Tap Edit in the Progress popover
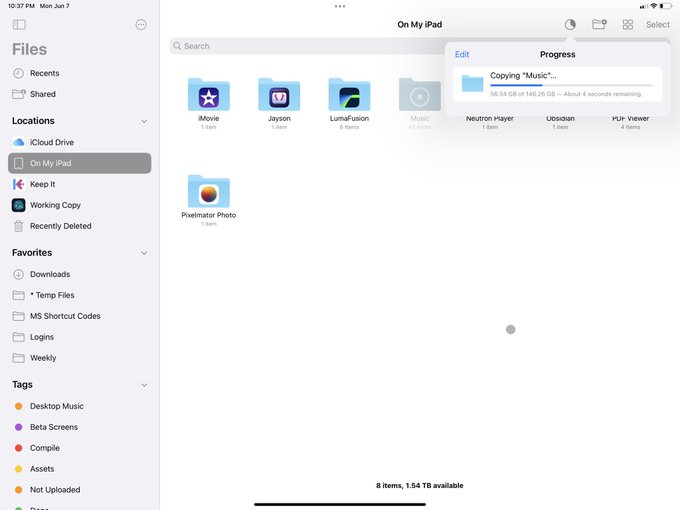The height and width of the screenshot is (510, 680). (462, 54)
